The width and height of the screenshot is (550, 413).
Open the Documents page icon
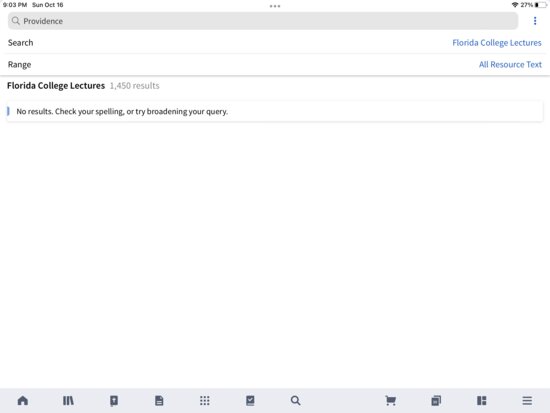(x=159, y=400)
